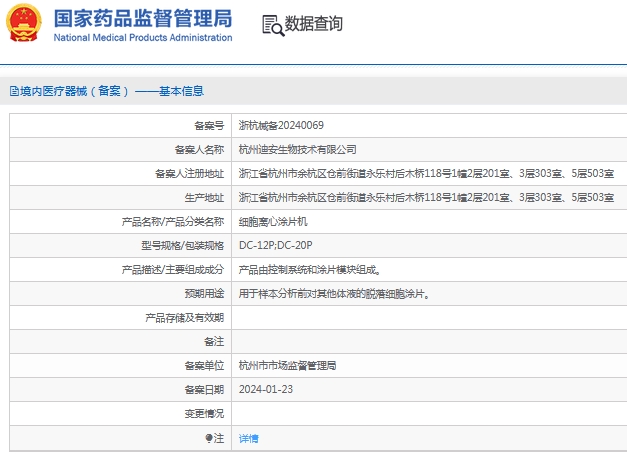This screenshot has width=627, height=457.
Task: Click 产品存储及有效期 label
Action: (184, 318)
